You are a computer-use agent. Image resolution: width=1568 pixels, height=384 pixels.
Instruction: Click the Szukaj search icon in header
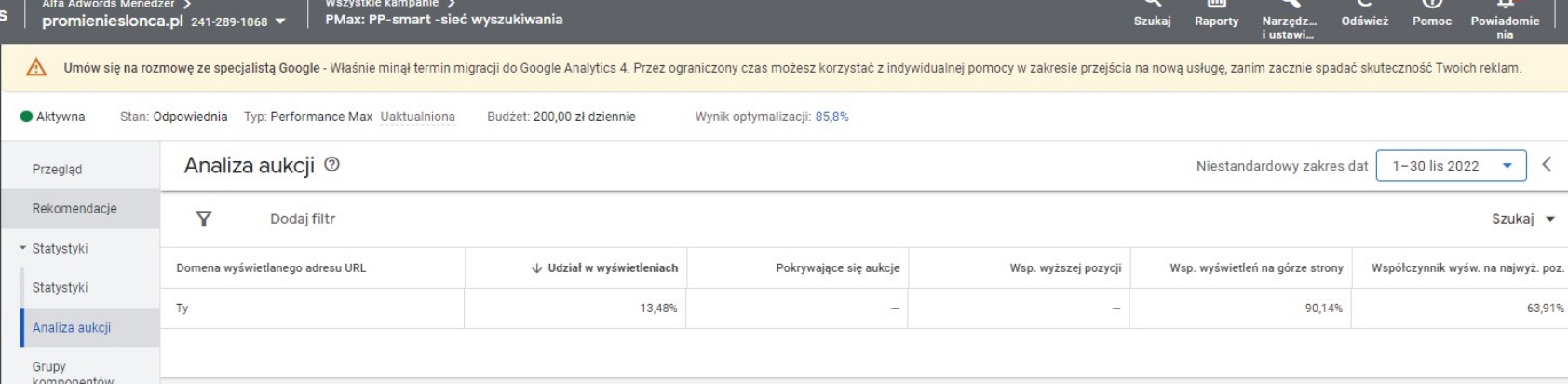coord(1152,7)
